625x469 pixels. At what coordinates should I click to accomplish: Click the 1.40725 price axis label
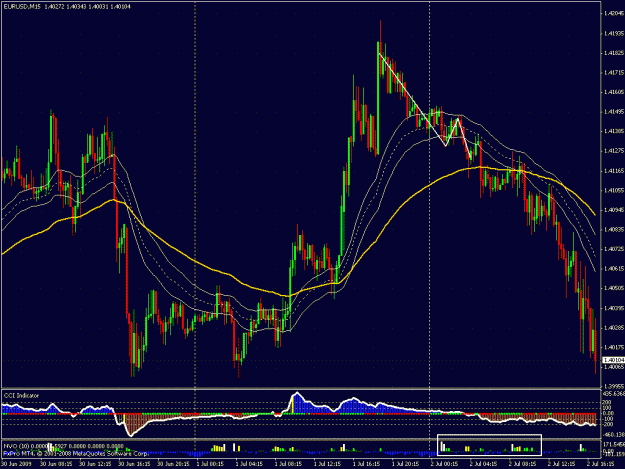click(x=614, y=249)
